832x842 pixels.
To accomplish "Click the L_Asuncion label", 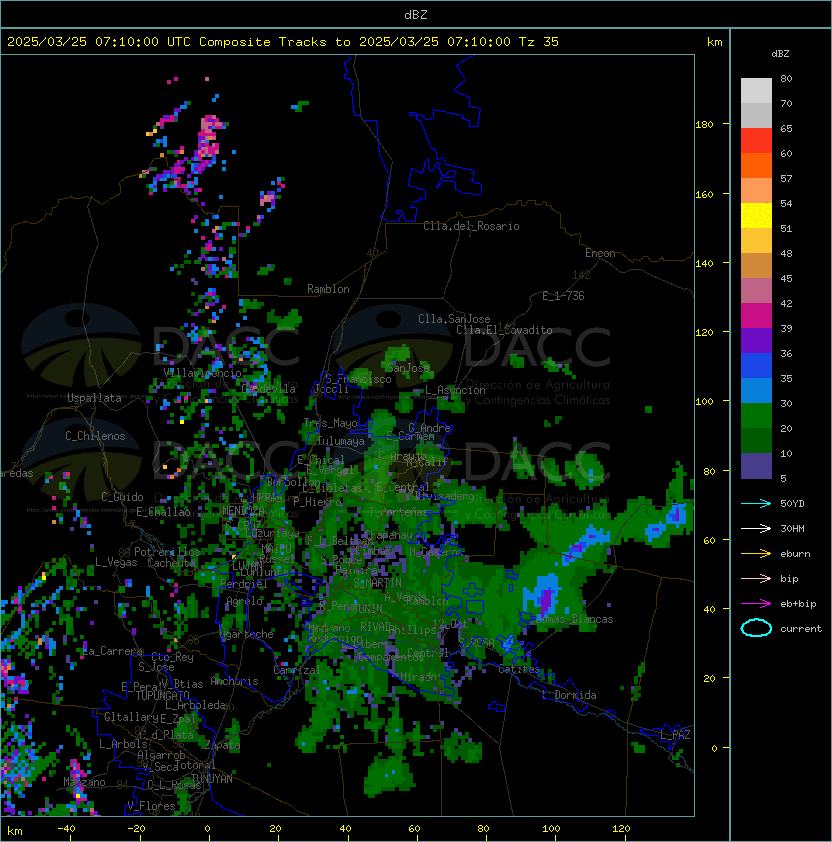I will pyautogui.click(x=455, y=390).
